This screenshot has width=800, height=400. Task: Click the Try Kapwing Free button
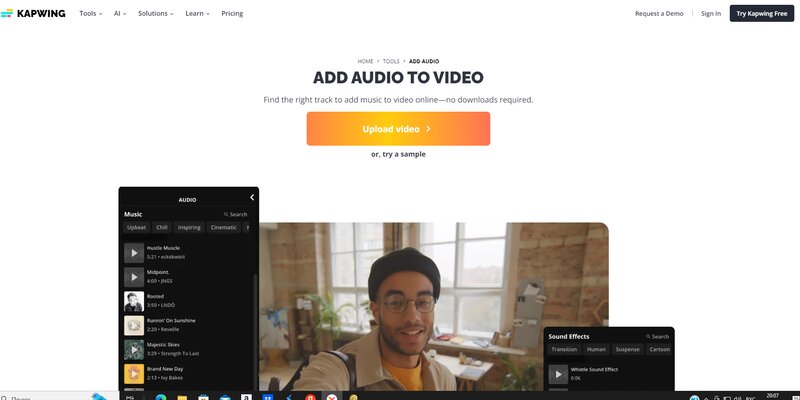762,13
